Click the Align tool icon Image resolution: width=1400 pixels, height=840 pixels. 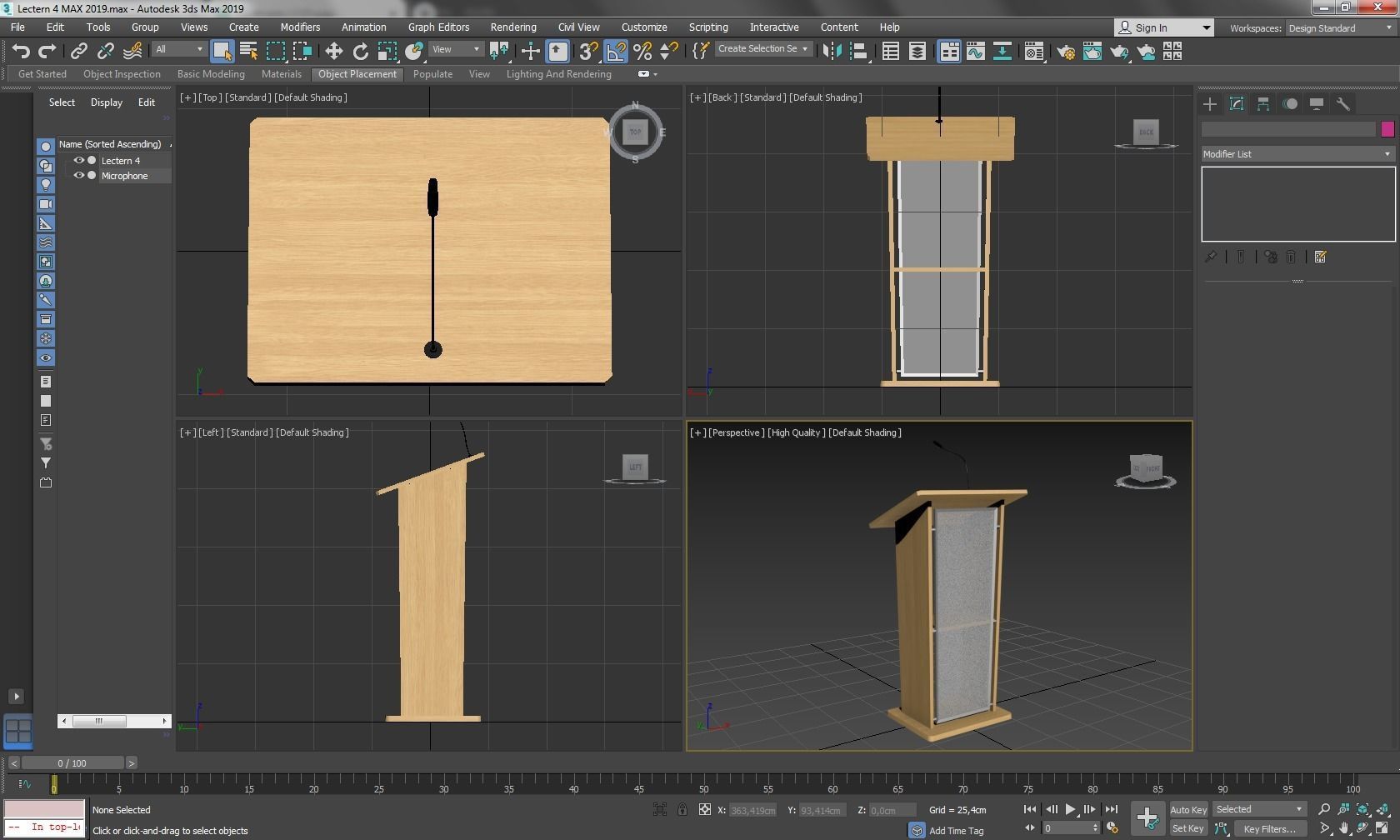tap(858, 52)
